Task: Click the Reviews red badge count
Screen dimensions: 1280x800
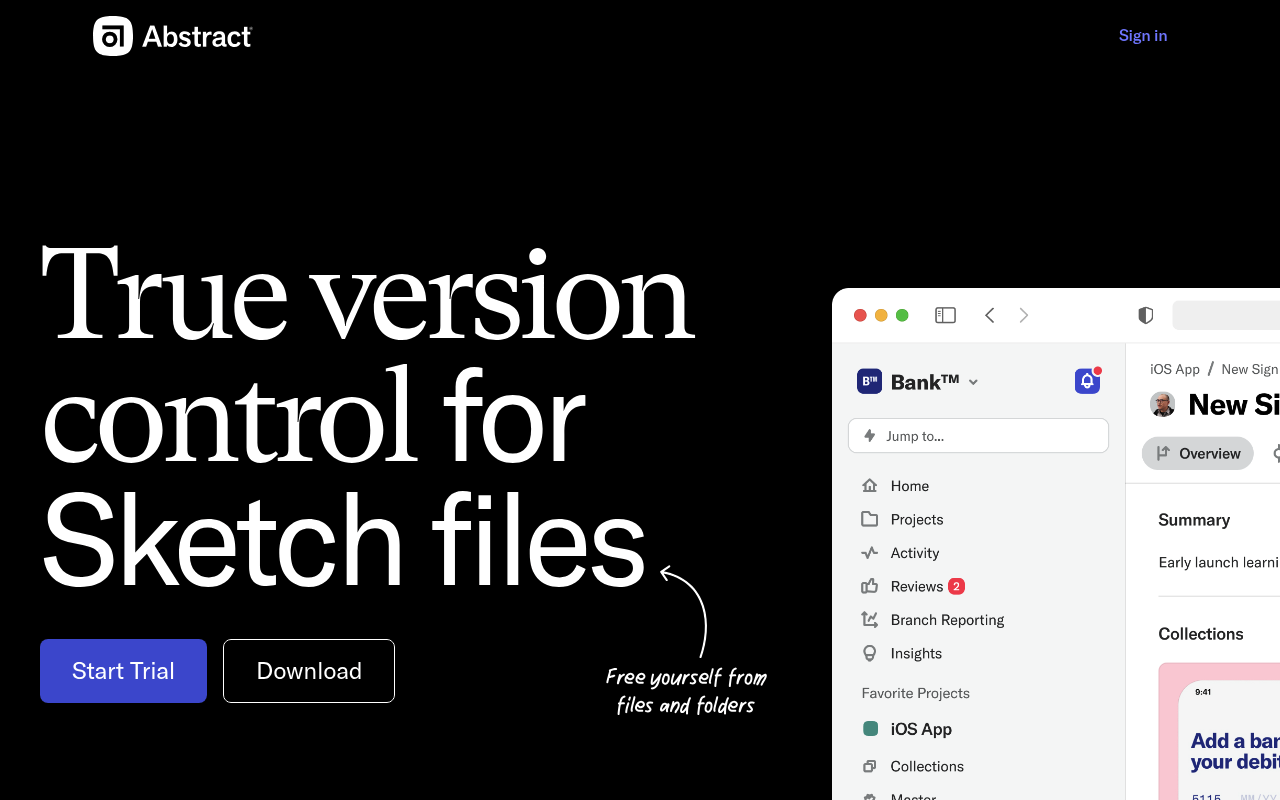Action: click(956, 586)
